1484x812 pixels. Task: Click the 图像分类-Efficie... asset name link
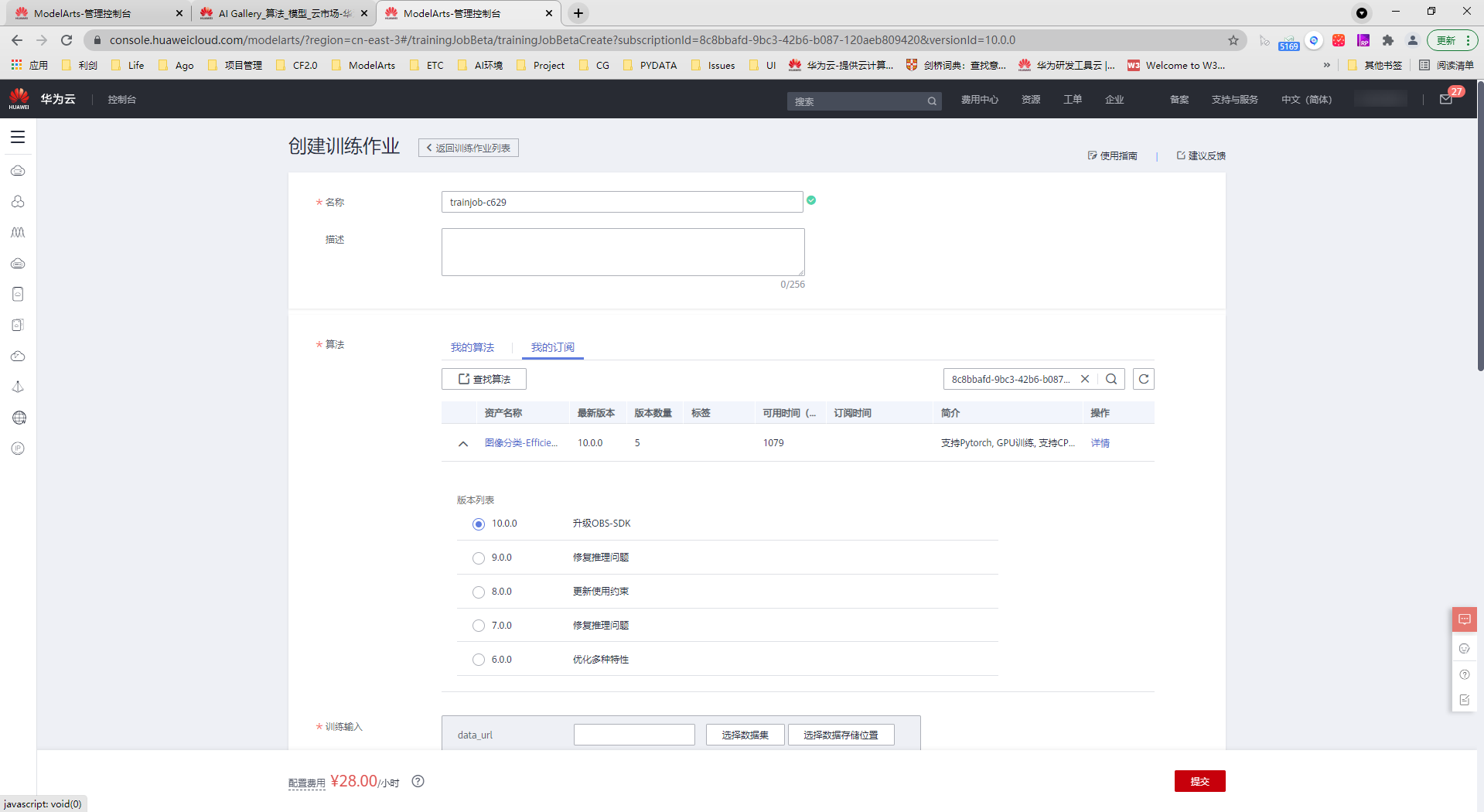[521, 443]
